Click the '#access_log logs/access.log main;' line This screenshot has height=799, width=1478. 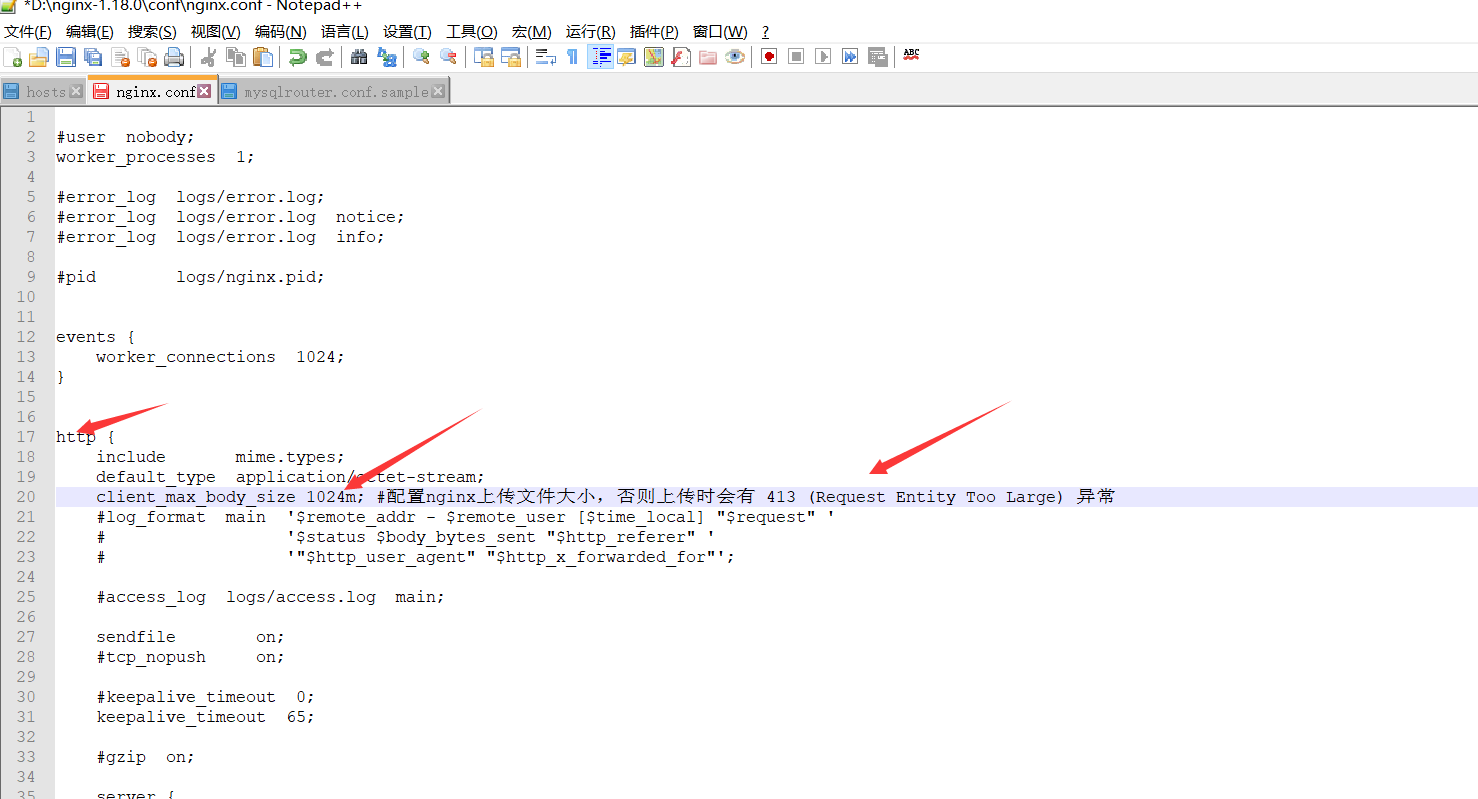(x=270, y=597)
